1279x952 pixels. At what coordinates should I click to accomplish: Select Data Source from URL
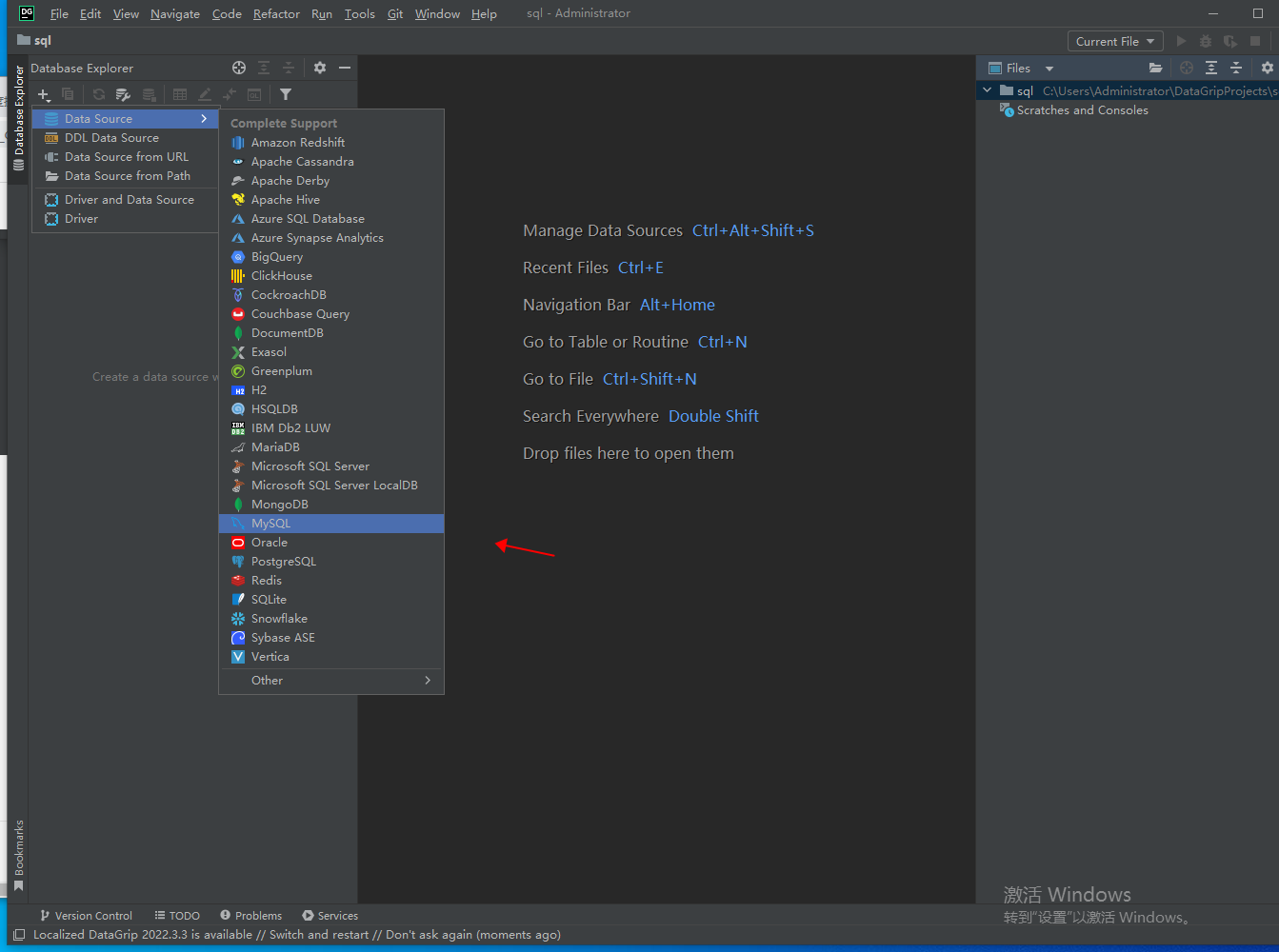pos(126,157)
